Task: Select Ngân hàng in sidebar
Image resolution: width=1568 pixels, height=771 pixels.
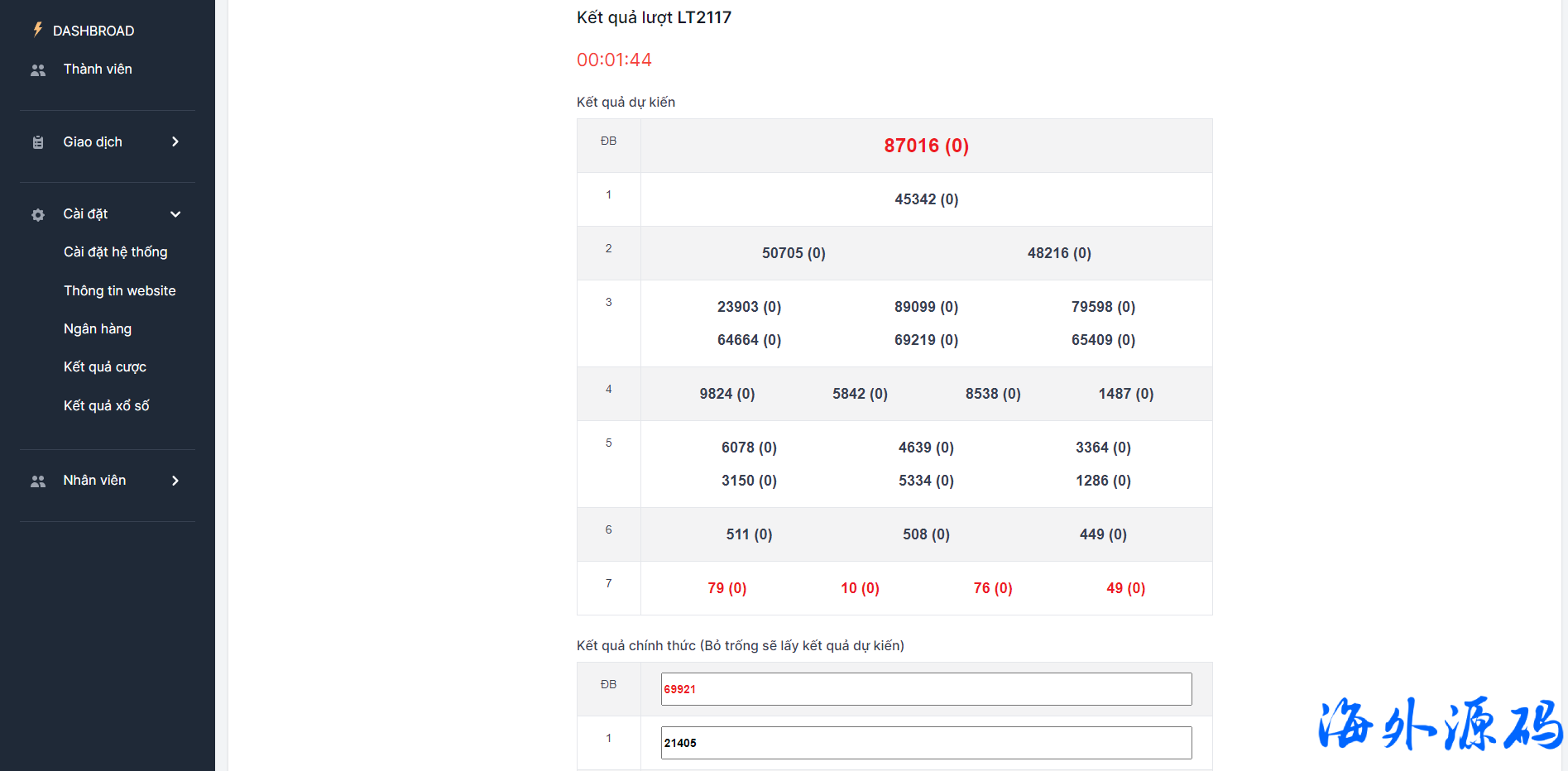Action: tap(98, 329)
